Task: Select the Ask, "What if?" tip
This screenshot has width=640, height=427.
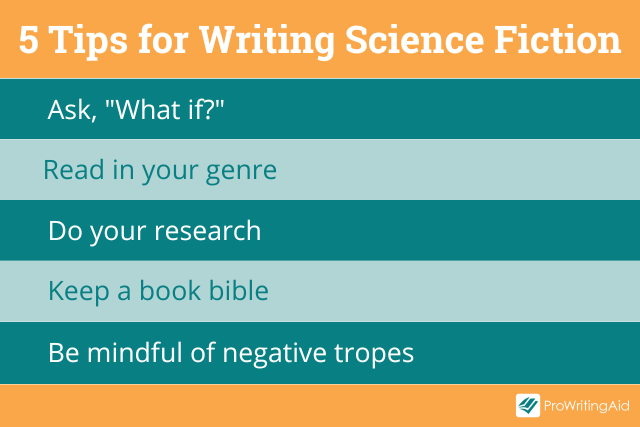Action: point(136,109)
